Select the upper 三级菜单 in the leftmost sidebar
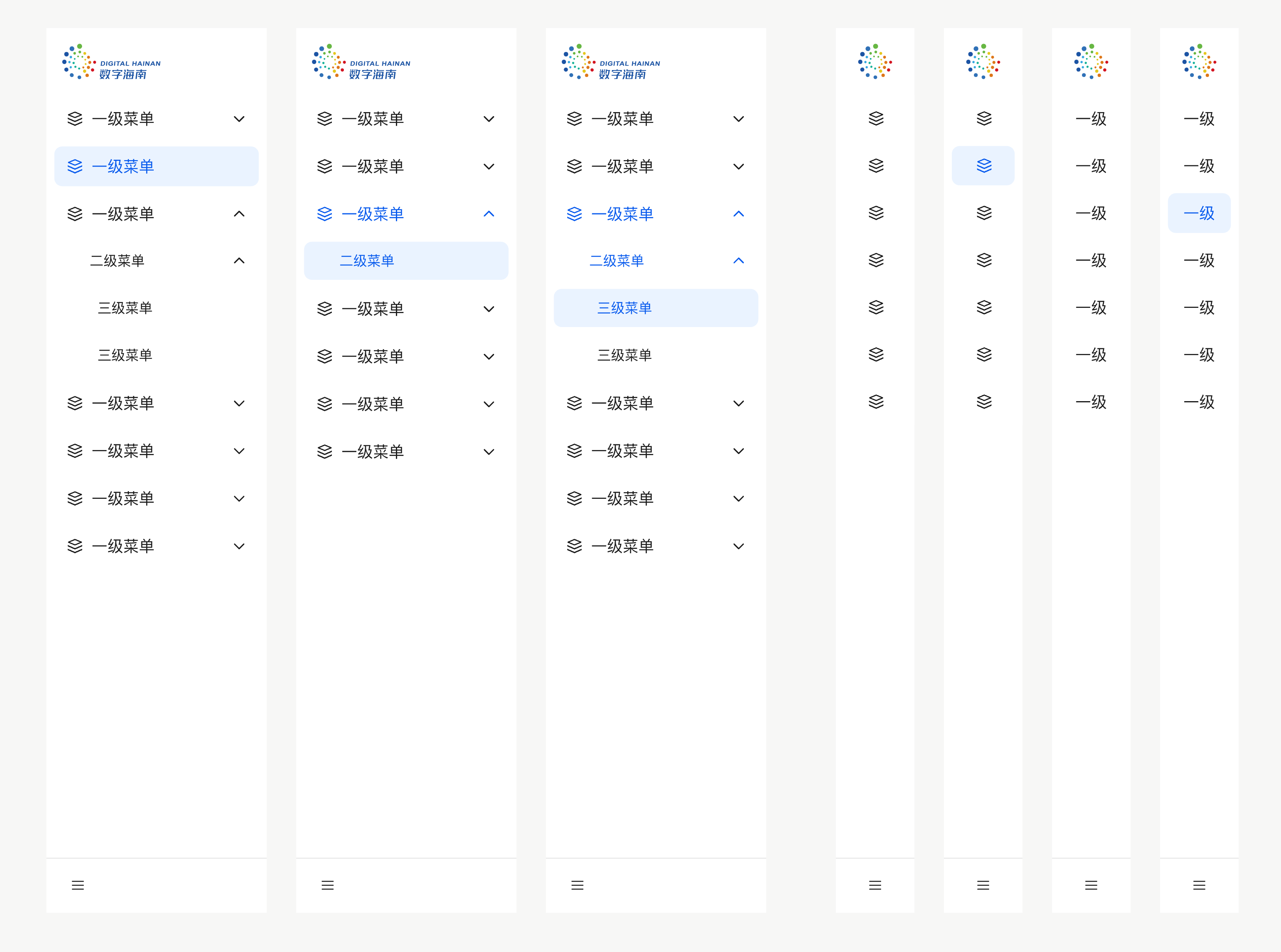 click(x=124, y=308)
